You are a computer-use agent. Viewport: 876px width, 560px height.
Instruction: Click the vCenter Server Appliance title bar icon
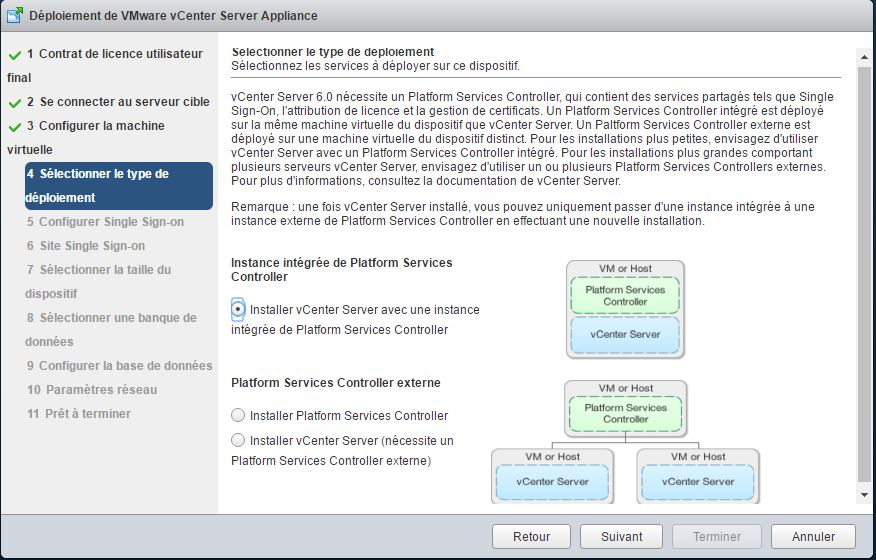[15, 15]
